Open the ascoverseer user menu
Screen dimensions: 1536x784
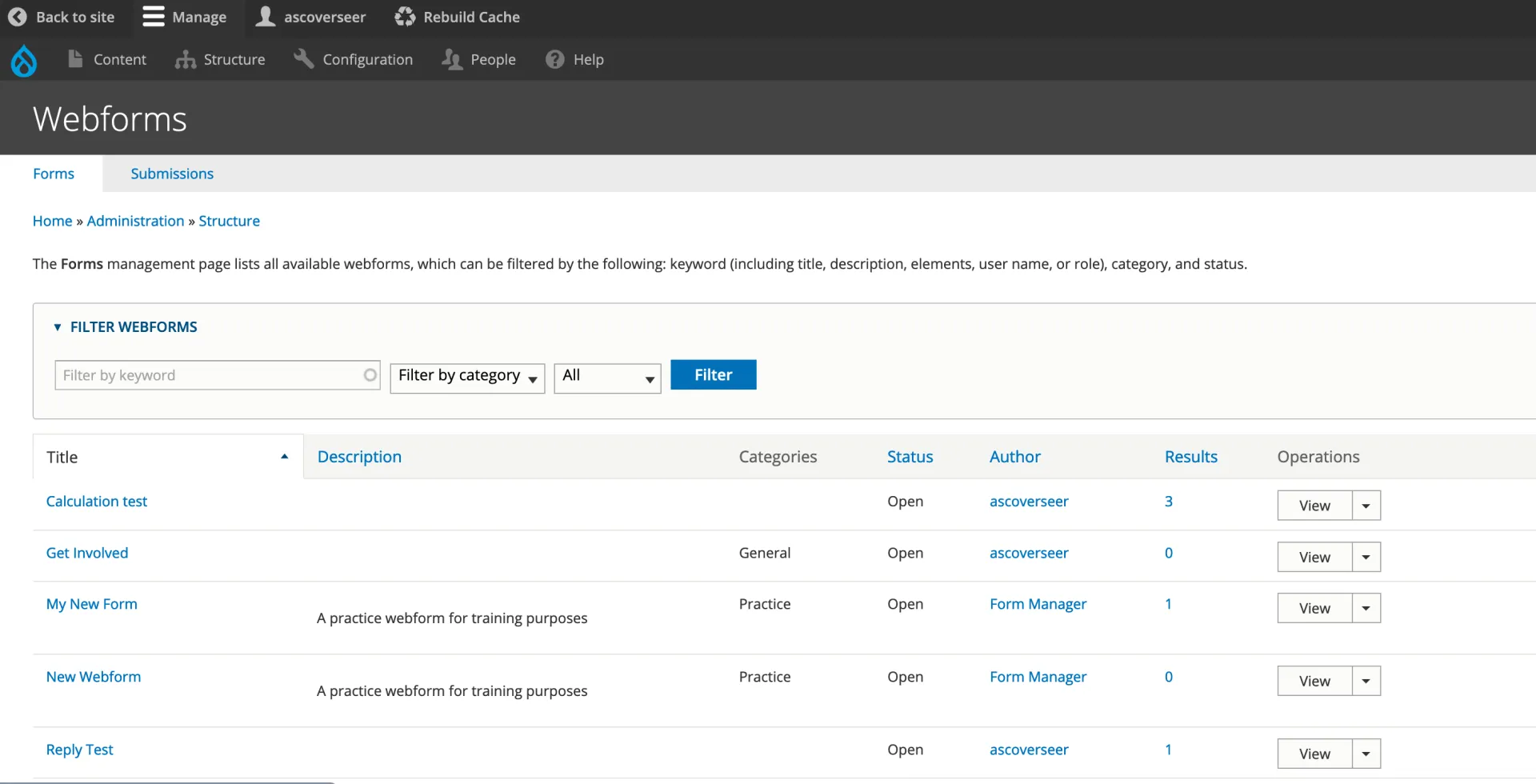click(x=310, y=17)
